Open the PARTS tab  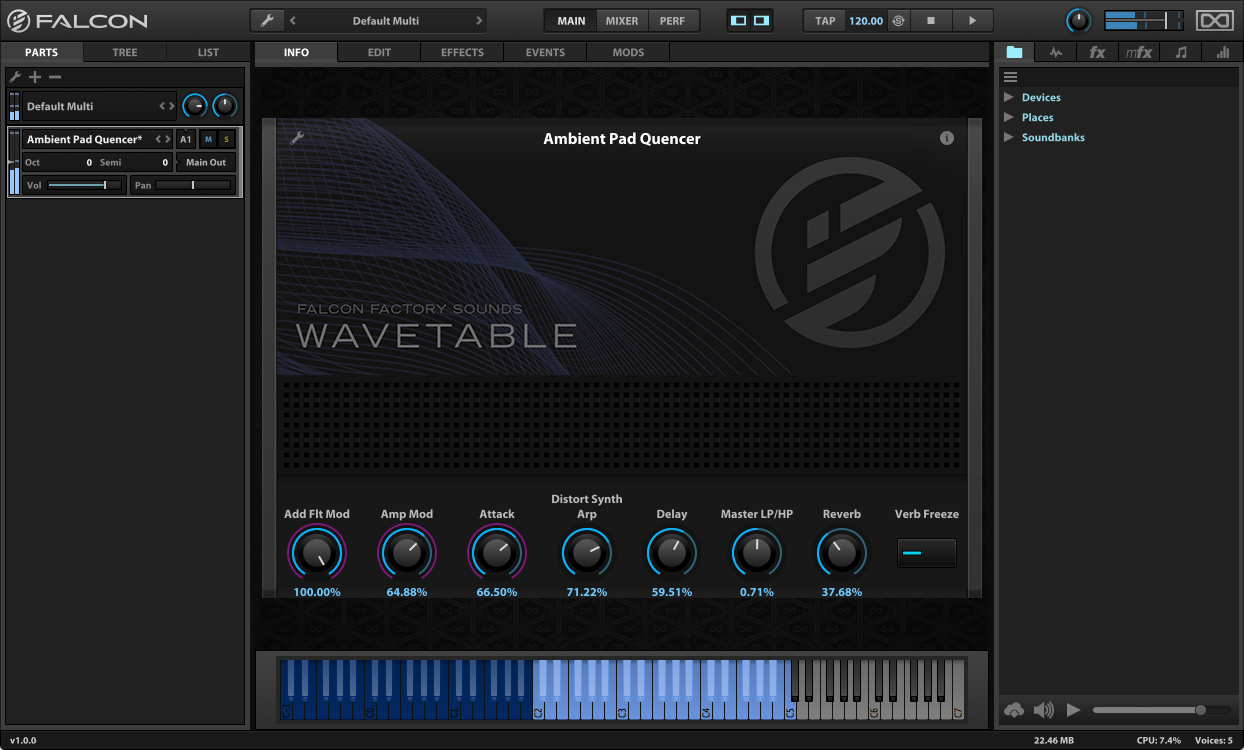[x=42, y=52]
